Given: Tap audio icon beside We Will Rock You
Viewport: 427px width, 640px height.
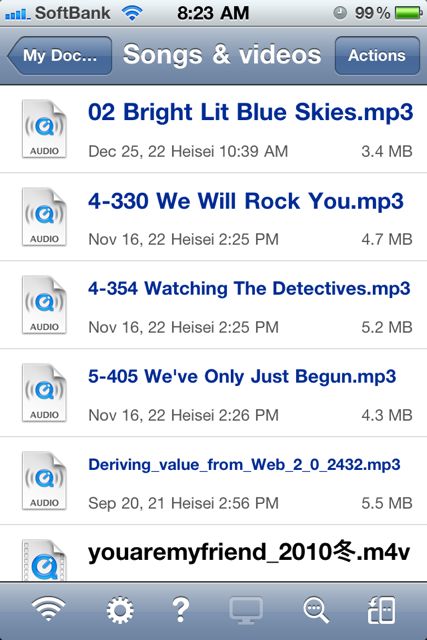Looking at the screenshot, I should pos(44,217).
